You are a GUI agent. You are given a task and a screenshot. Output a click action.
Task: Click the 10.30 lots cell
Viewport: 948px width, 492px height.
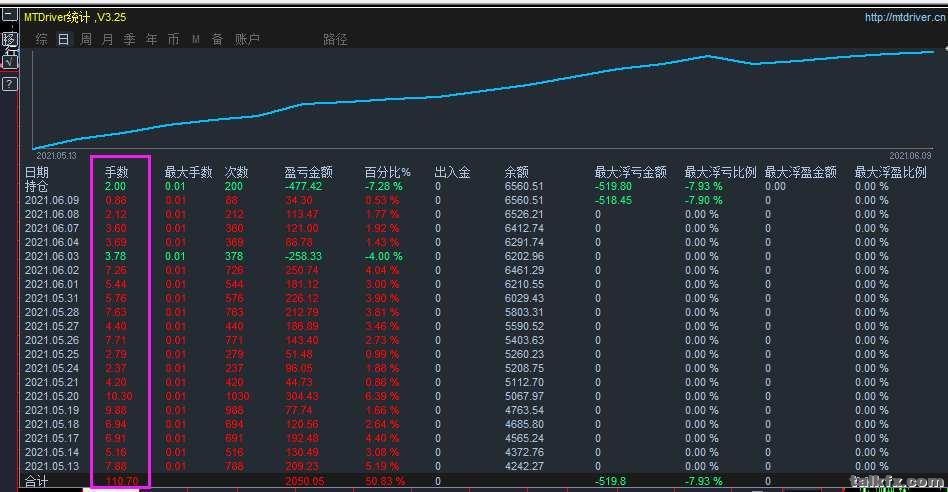click(118, 396)
